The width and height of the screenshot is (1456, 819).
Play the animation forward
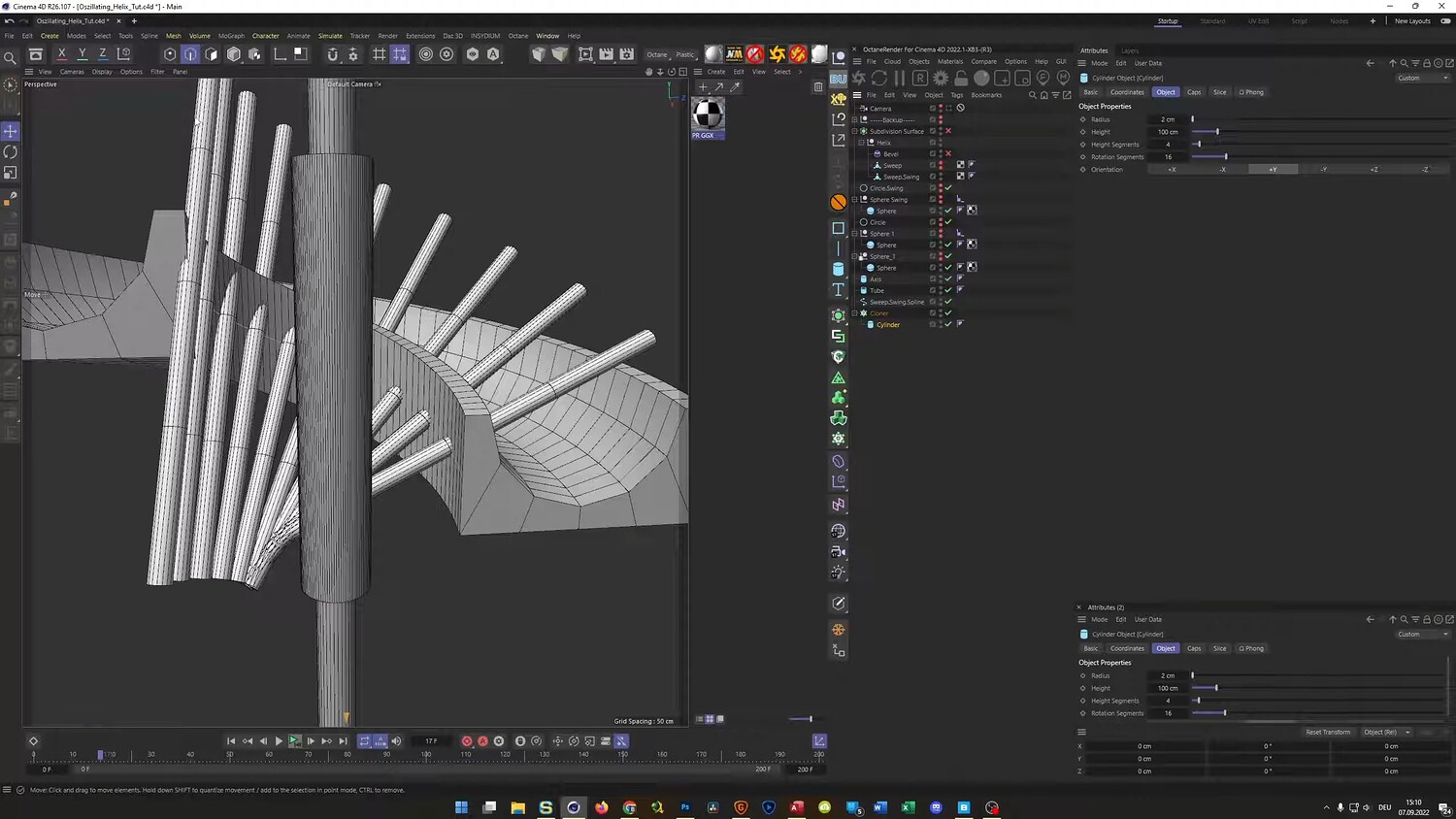tap(279, 741)
